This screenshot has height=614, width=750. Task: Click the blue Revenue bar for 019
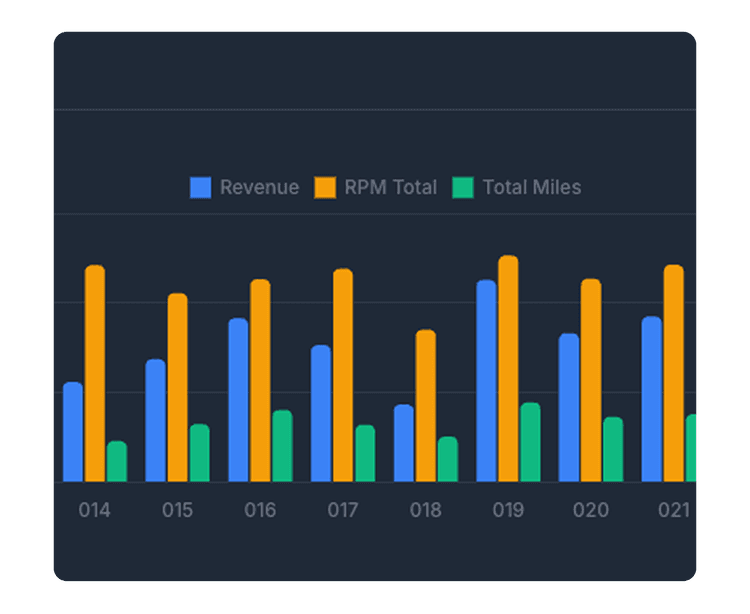click(486, 381)
